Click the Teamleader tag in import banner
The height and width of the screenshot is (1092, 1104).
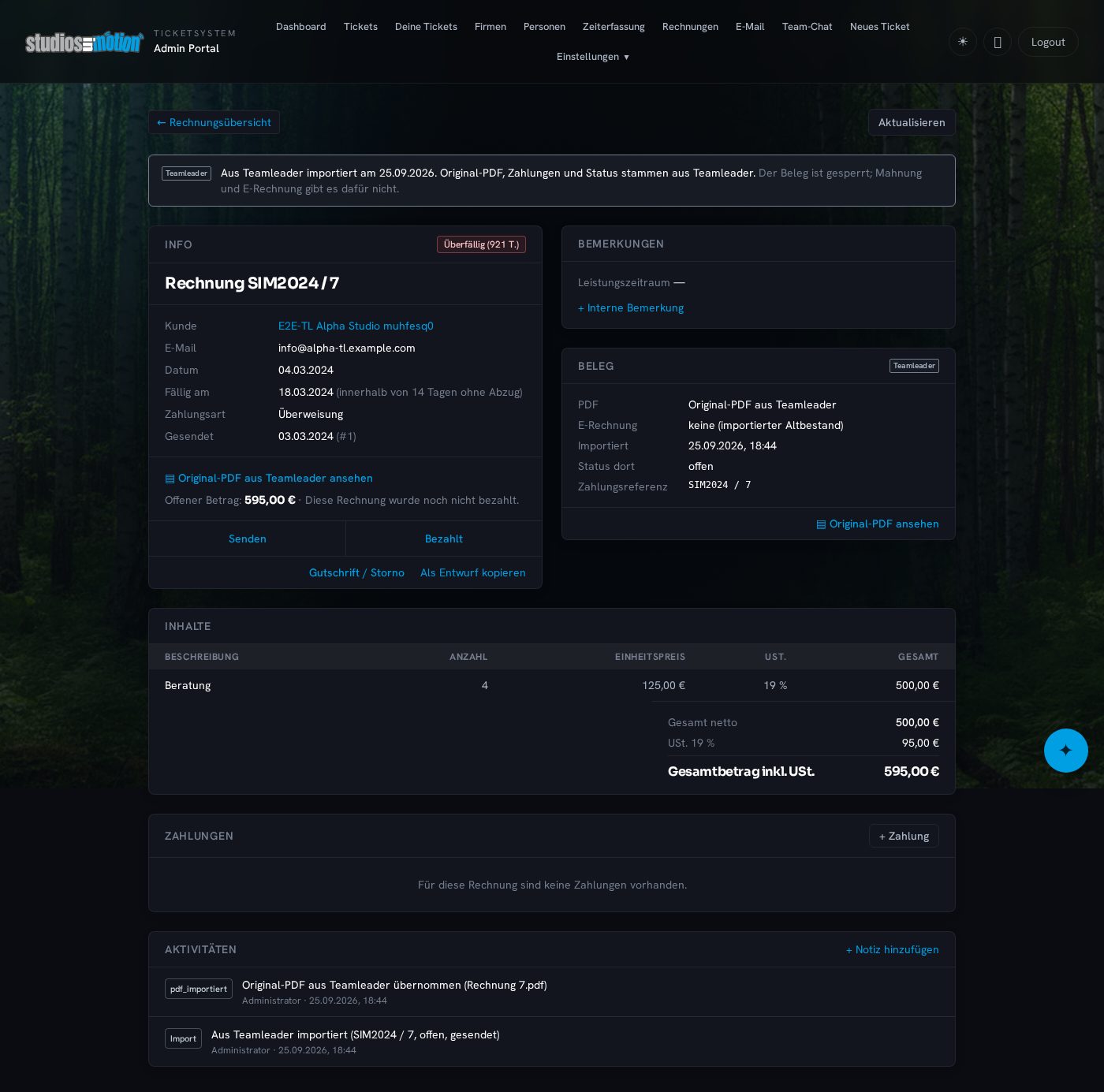(186, 173)
